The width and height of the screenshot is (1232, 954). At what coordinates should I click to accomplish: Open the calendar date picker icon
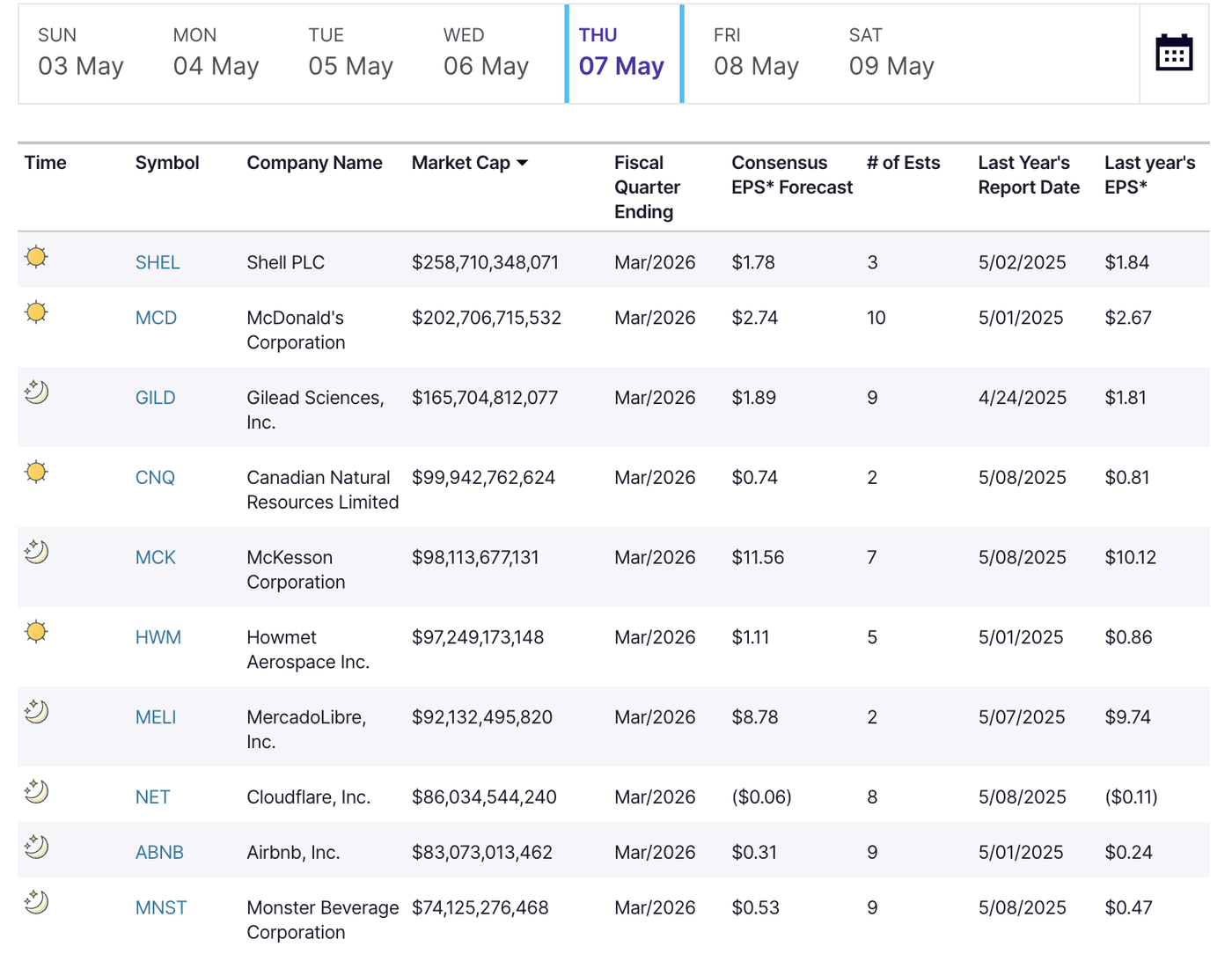1174,53
